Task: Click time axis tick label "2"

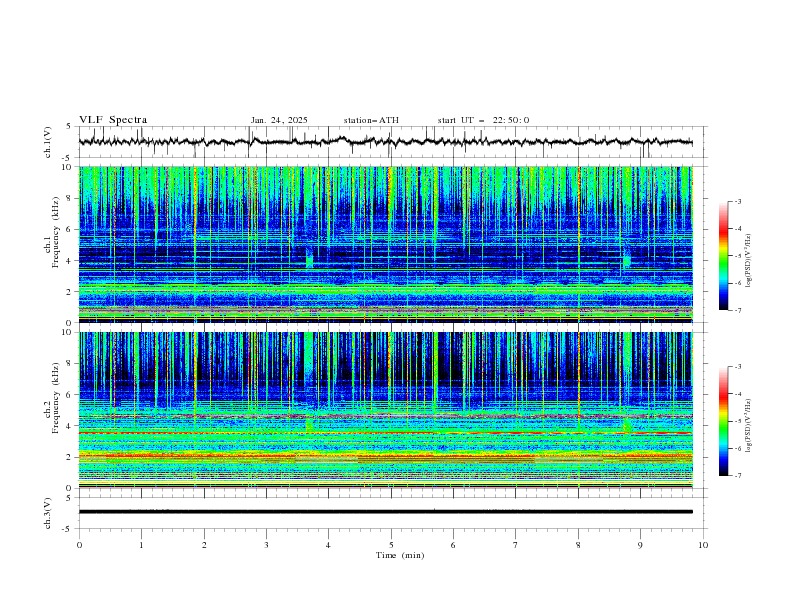Action: pos(204,545)
